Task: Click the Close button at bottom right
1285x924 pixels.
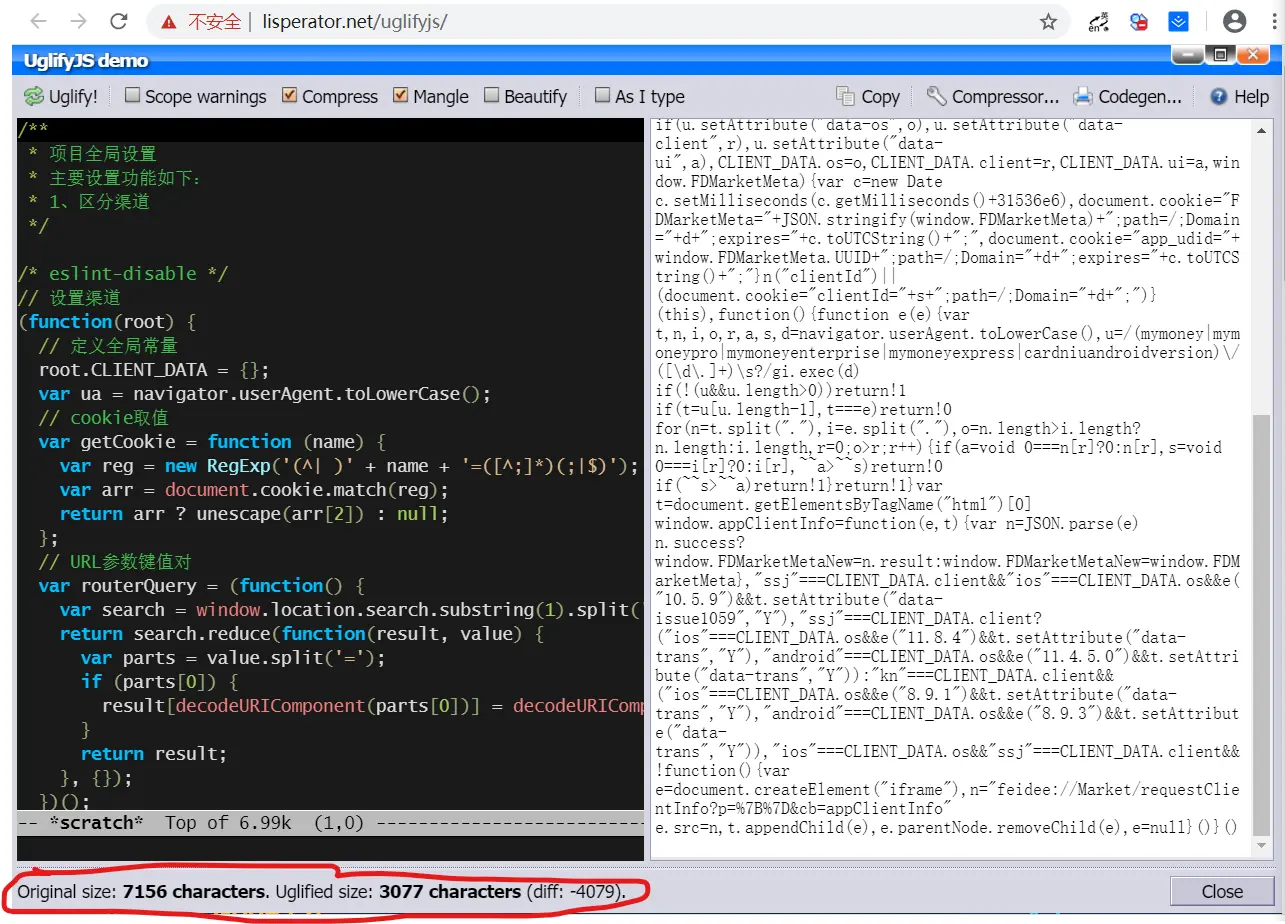Action: pos(1222,891)
